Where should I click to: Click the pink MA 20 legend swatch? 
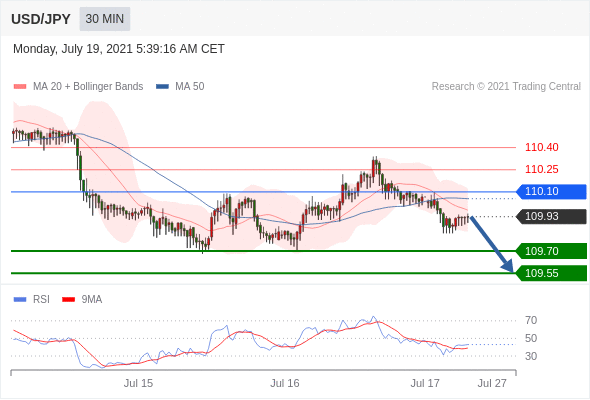tap(20, 87)
